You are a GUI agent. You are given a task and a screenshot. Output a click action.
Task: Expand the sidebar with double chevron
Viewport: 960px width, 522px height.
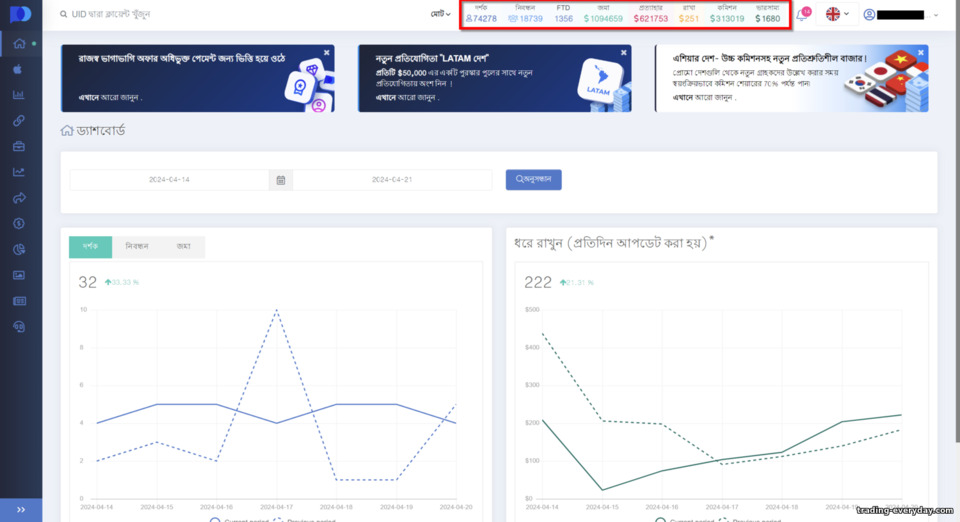click(x=21, y=510)
